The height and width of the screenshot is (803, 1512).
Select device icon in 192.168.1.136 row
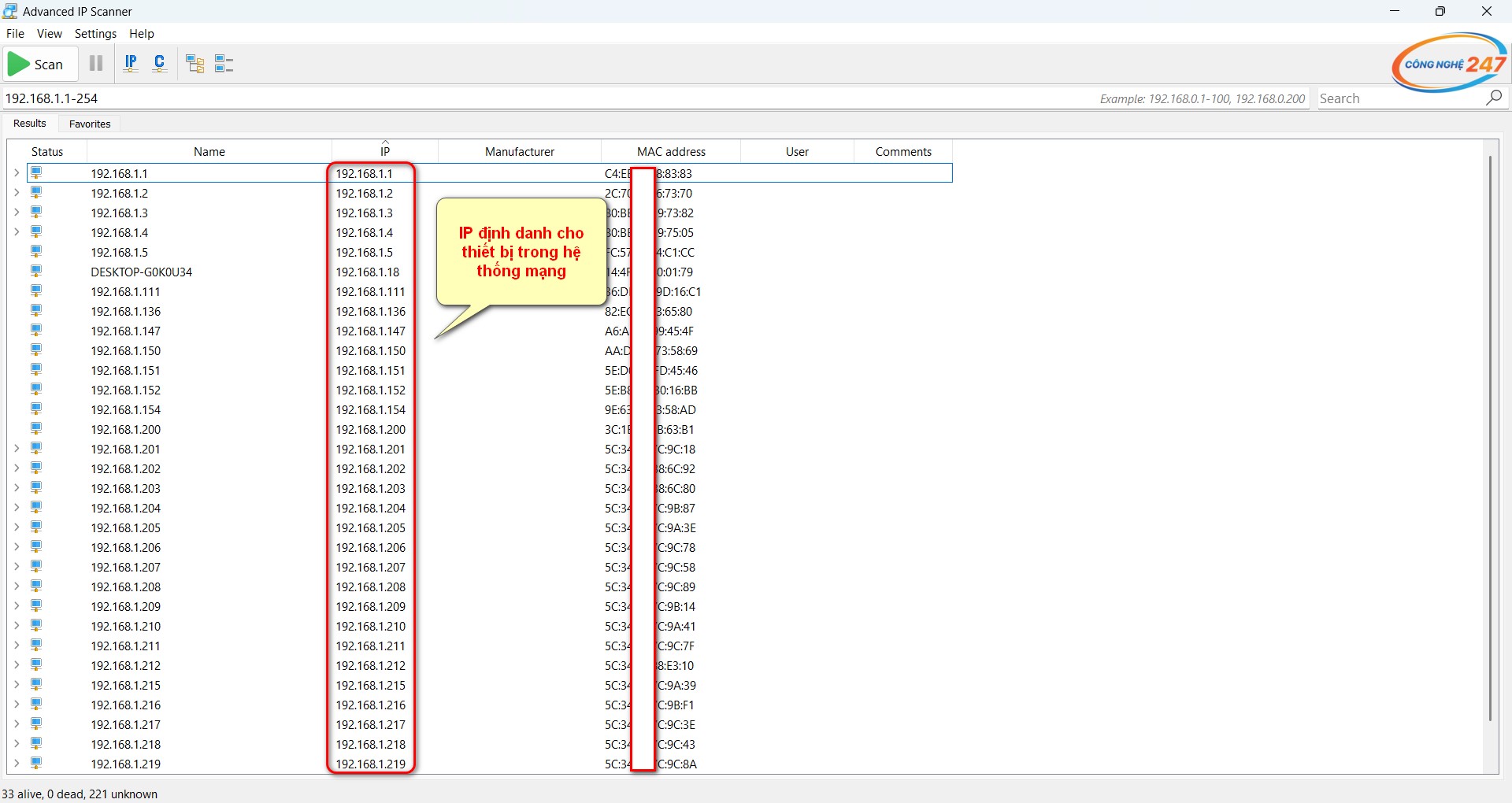coord(36,310)
